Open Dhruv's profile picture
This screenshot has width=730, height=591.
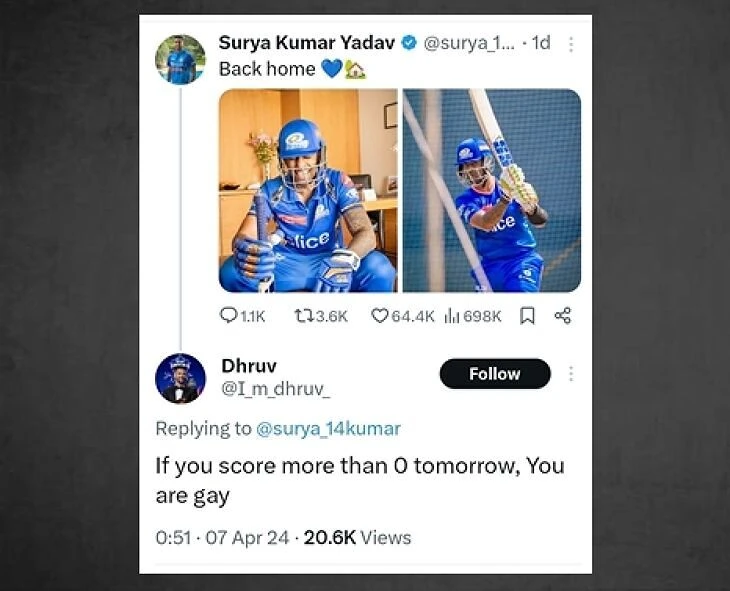click(181, 379)
